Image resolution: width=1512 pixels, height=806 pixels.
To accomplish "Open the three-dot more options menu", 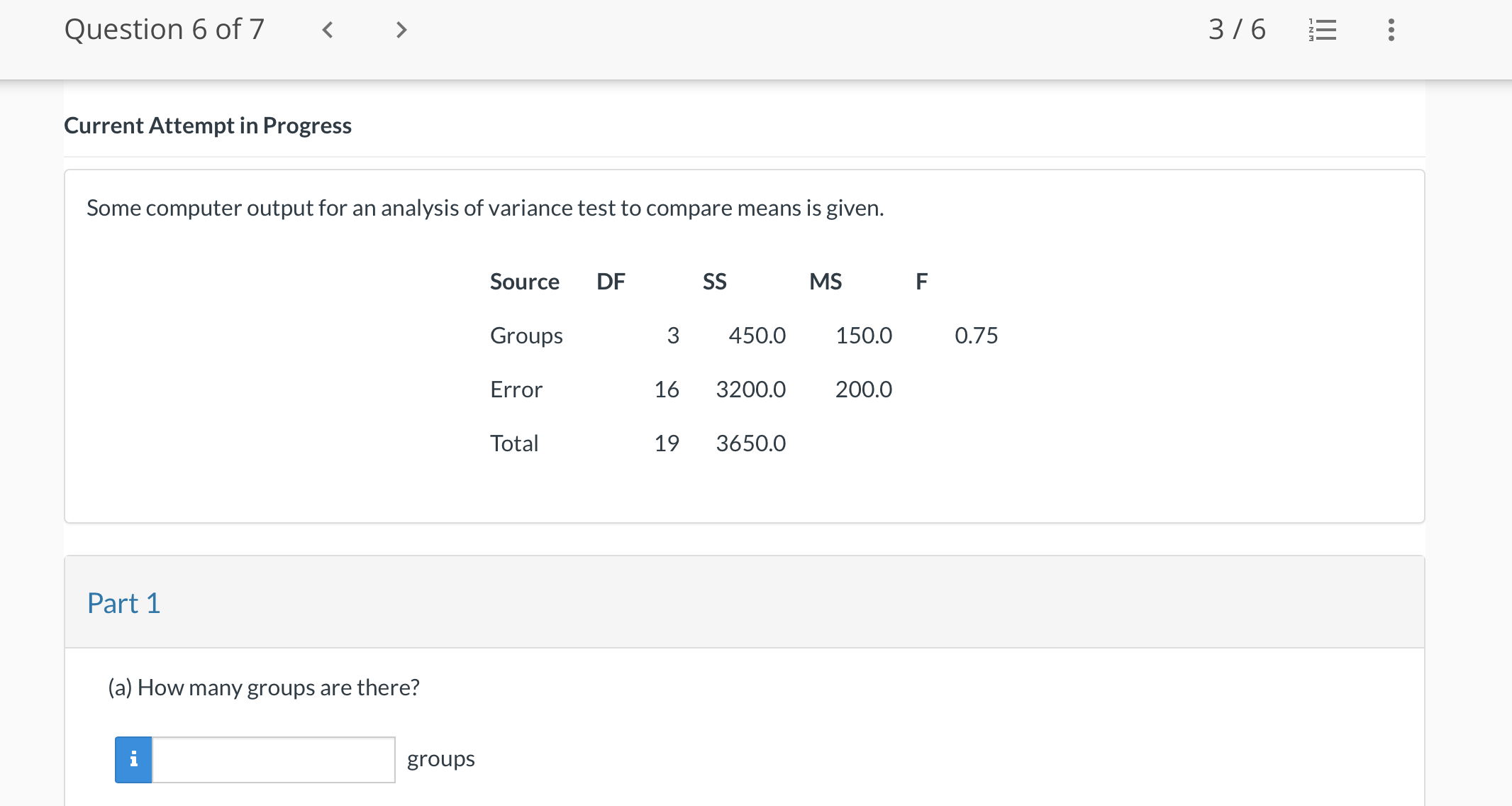I will coord(1391,30).
